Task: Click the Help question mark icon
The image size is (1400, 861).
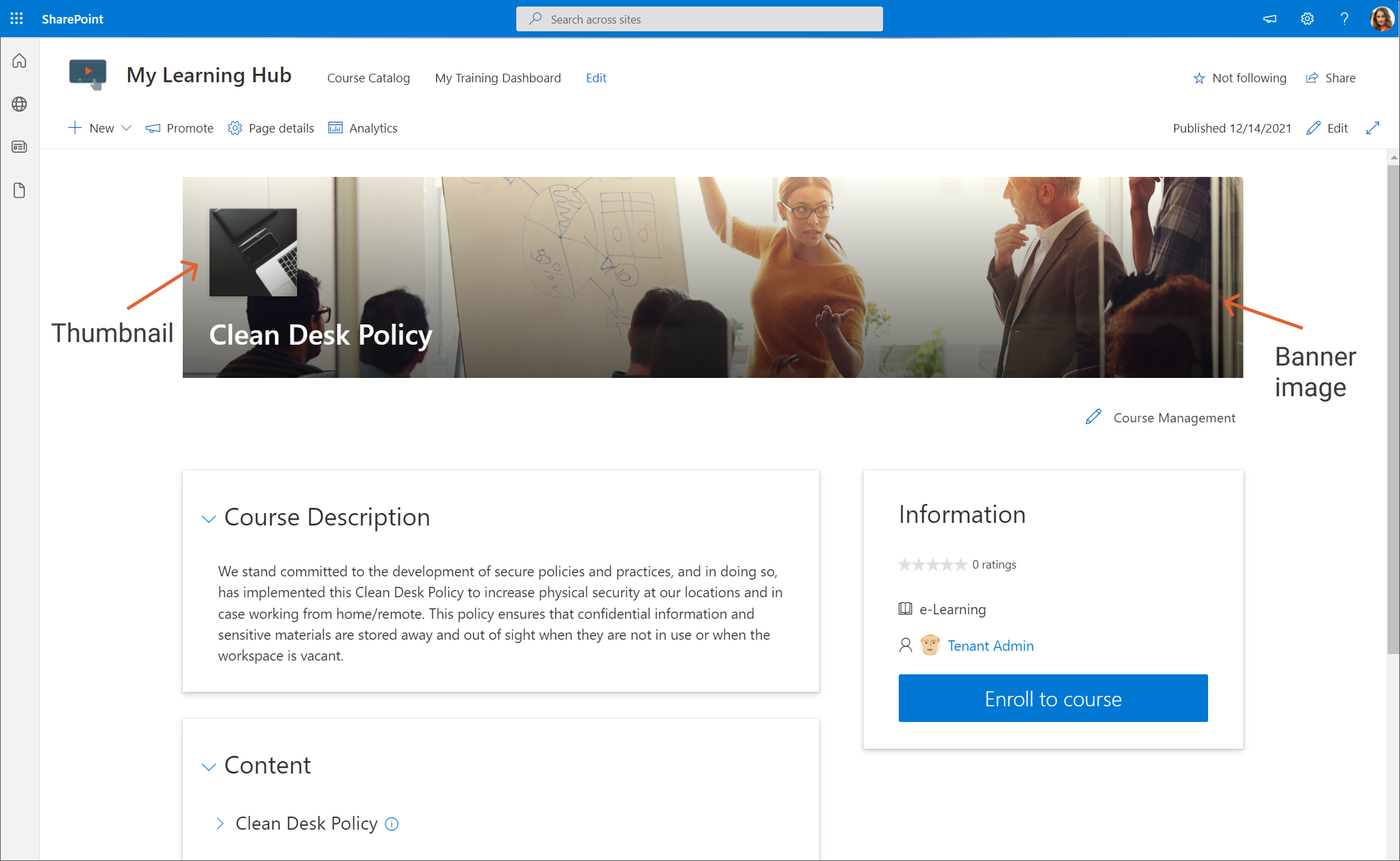Action: (1344, 19)
